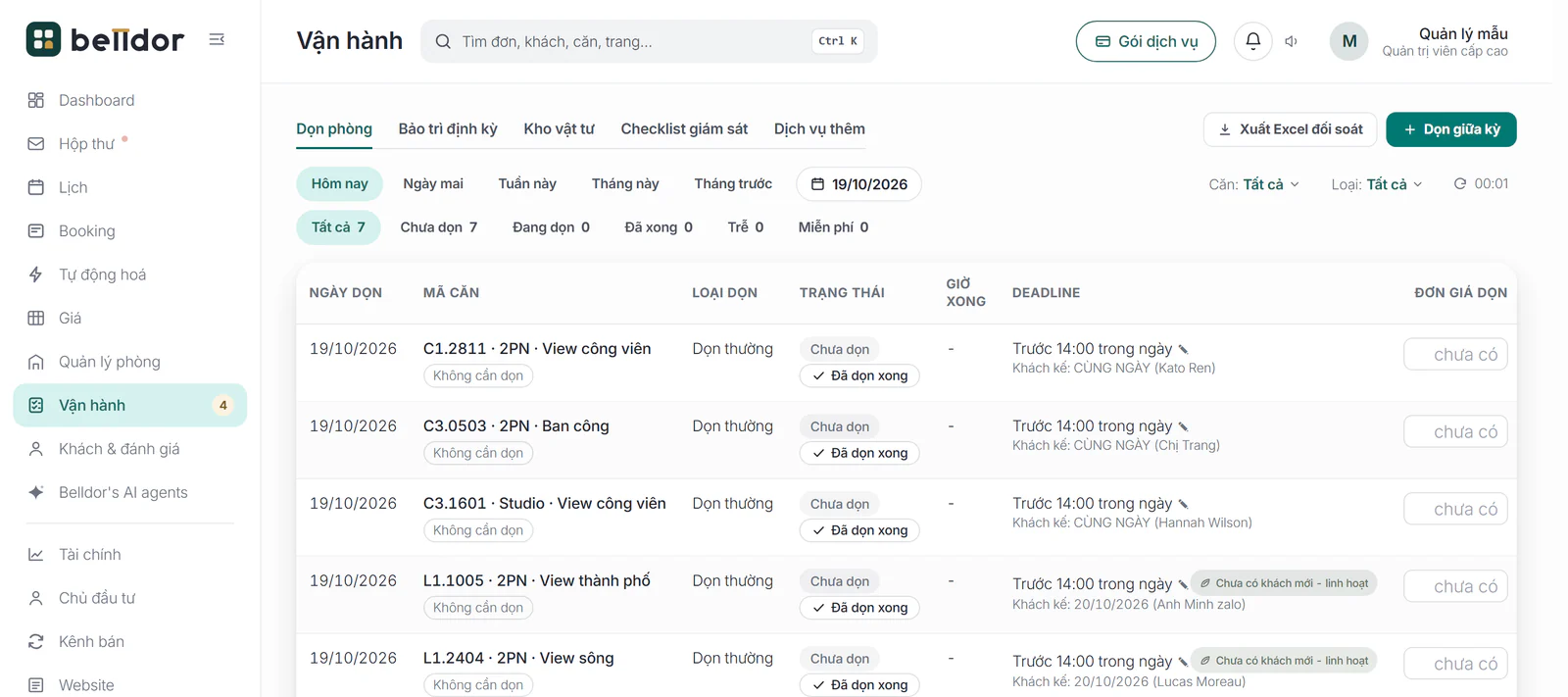Click the price field for C1.2811
1568x697 pixels.
click(x=1455, y=355)
